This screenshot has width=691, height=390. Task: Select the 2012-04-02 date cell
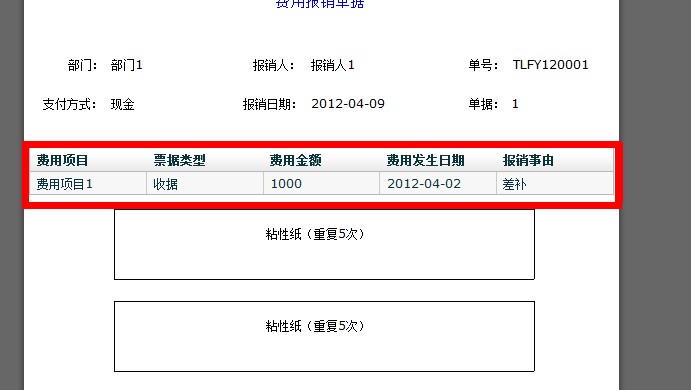click(x=438, y=183)
